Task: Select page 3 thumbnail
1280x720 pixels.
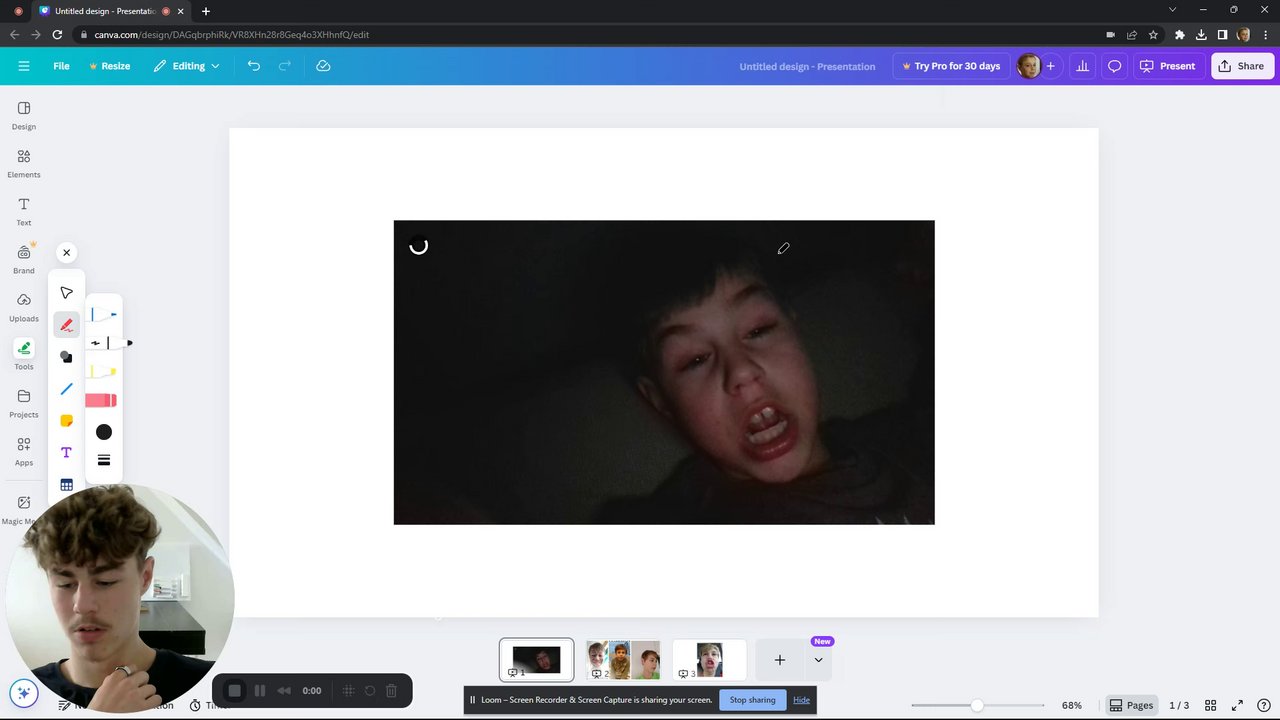Action: [x=709, y=660]
